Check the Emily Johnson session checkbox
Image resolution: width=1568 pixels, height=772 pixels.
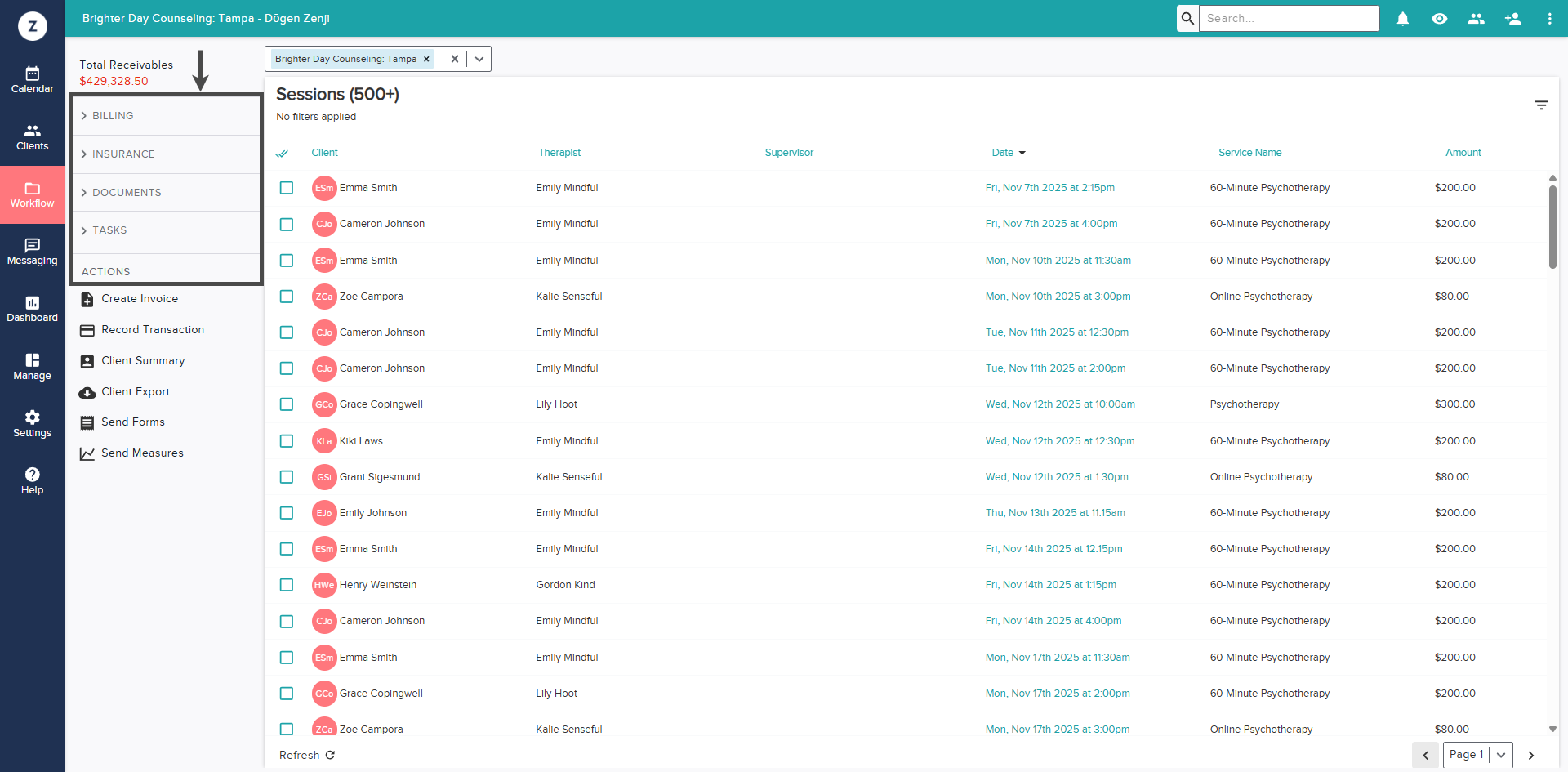tap(287, 513)
